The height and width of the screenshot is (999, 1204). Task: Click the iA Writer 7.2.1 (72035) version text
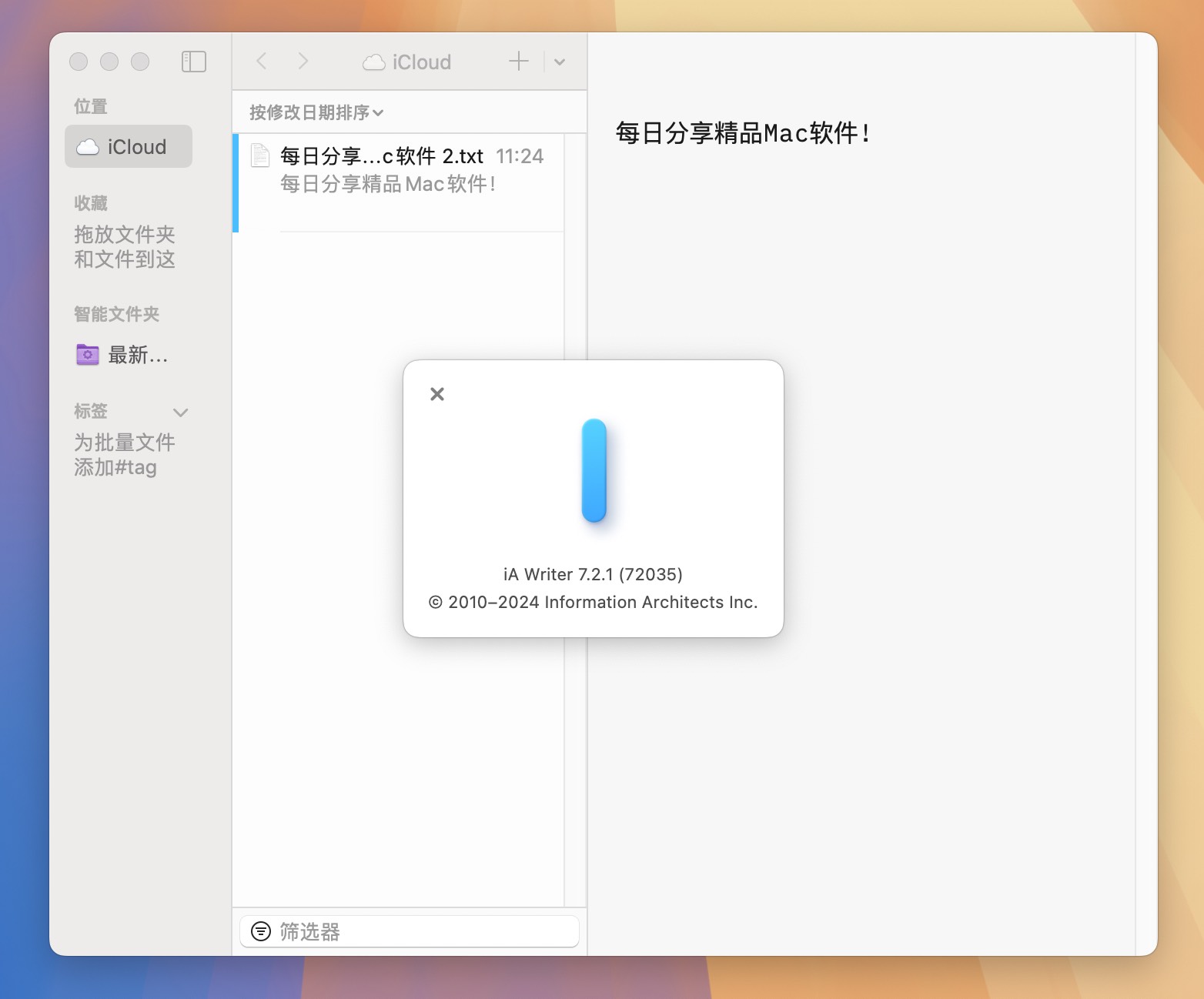tap(593, 574)
